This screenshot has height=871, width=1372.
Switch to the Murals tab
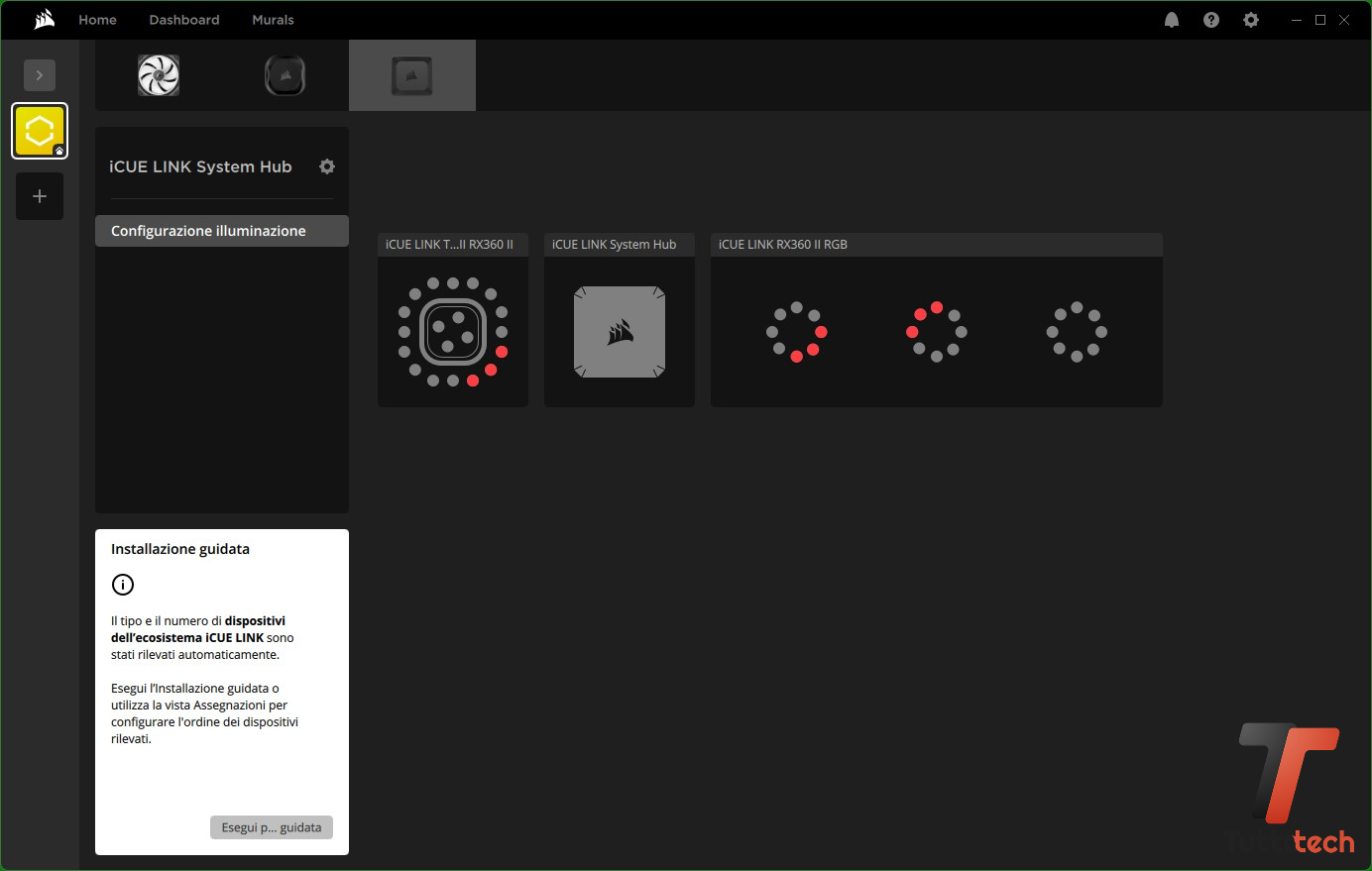[x=273, y=20]
